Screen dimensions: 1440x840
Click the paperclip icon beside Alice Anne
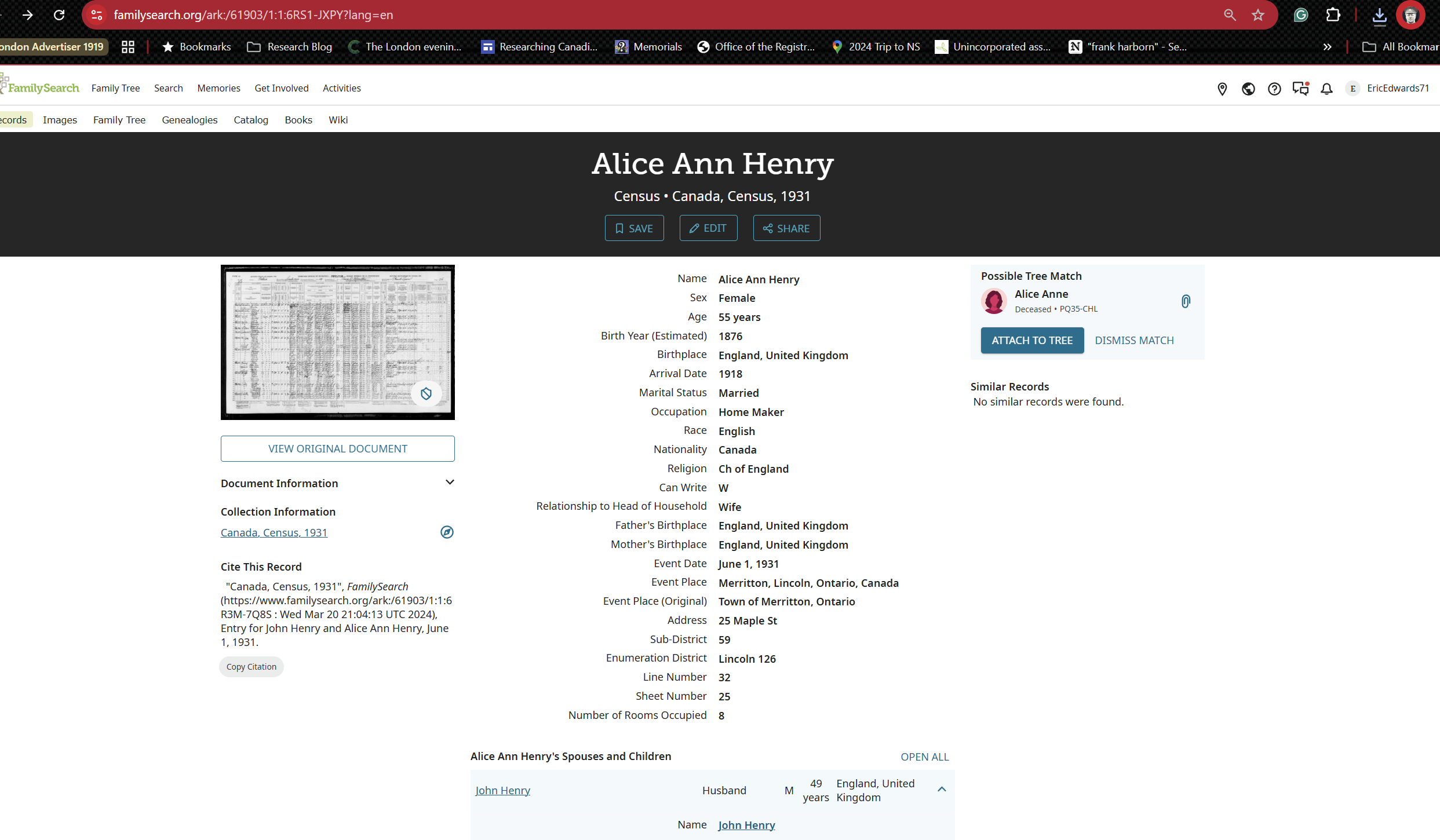(1186, 301)
